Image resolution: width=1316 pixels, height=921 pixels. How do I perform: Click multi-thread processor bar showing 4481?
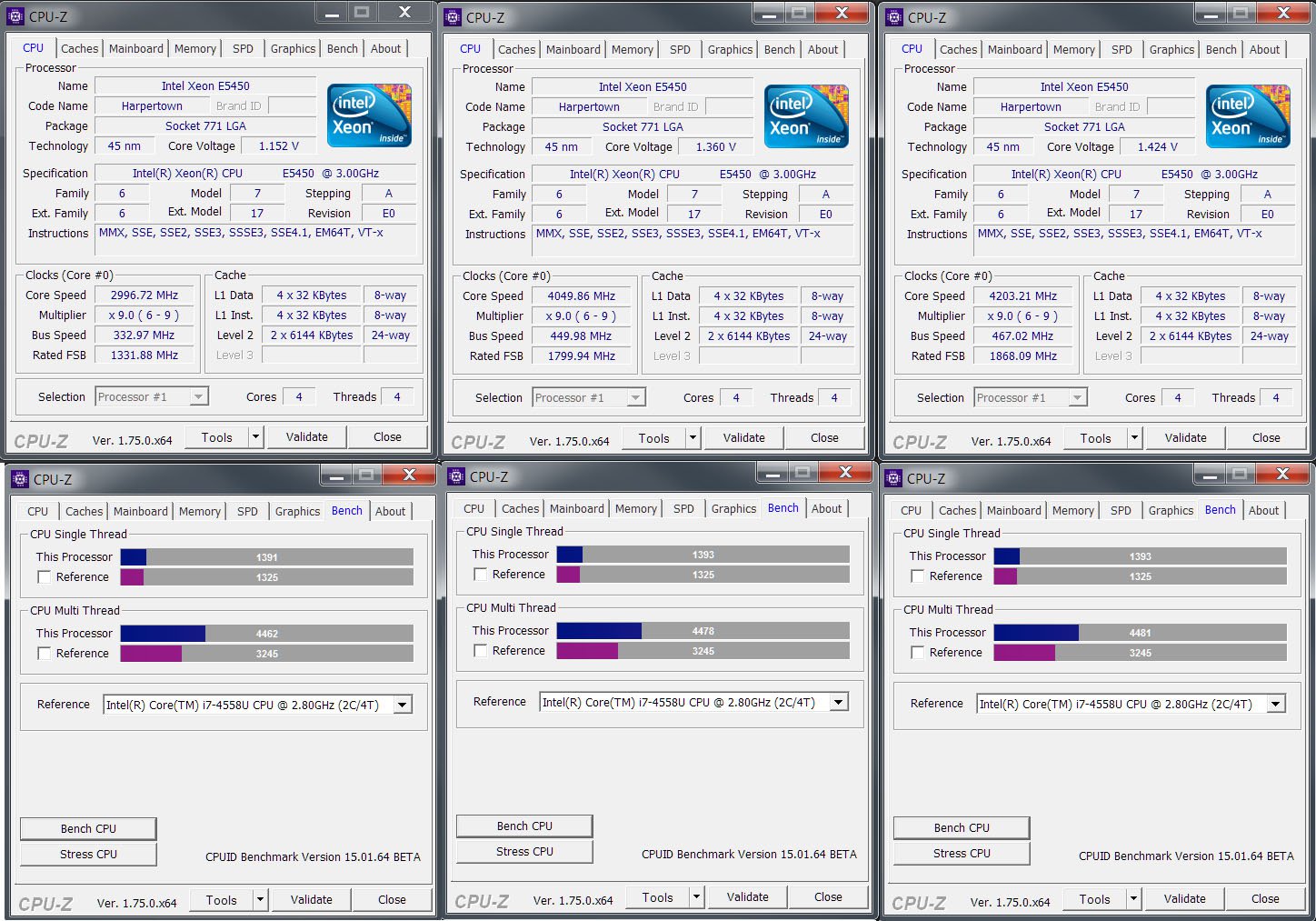(1140, 633)
